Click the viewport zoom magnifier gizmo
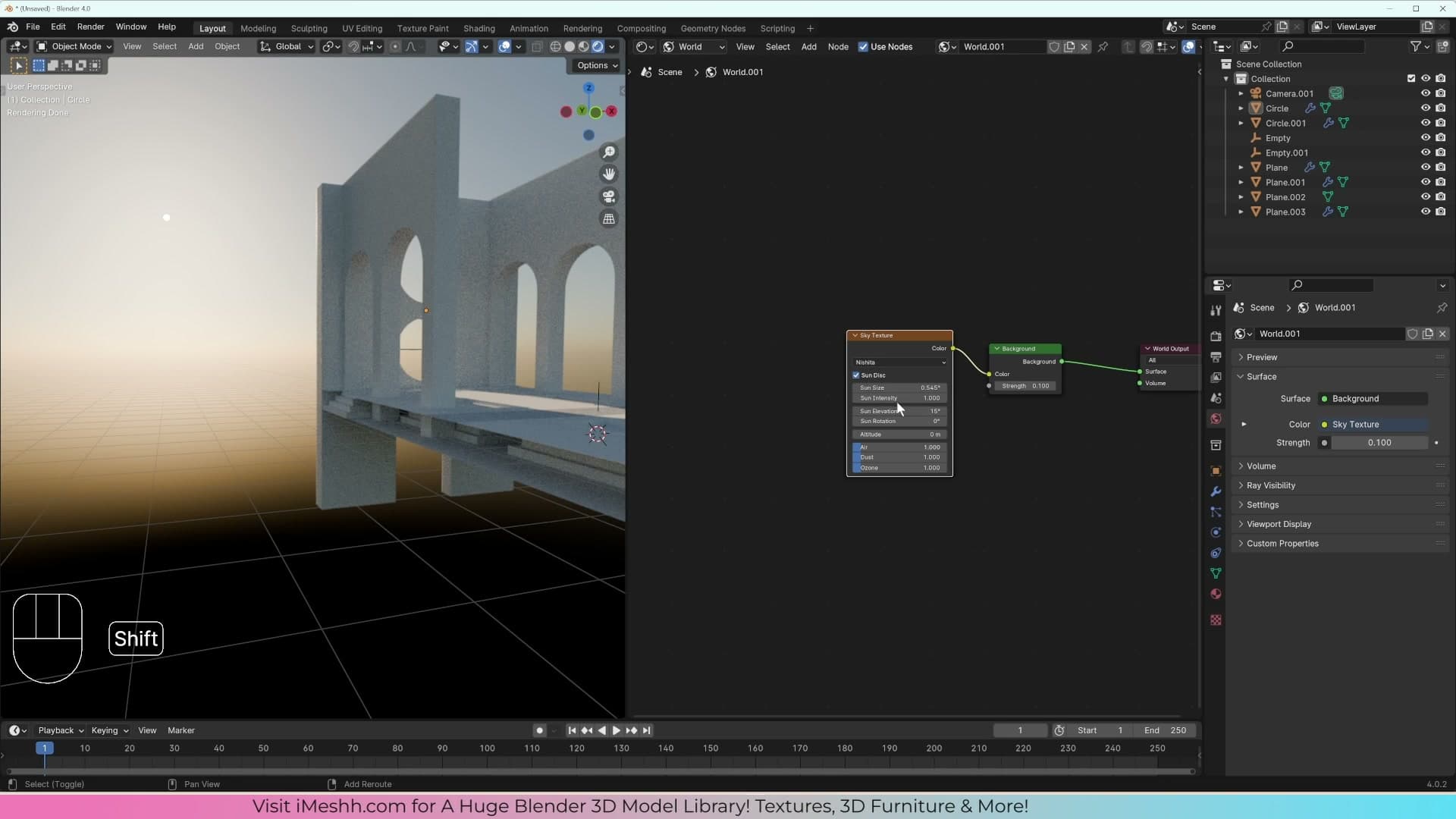Screen dimensions: 1456x819 click(609, 152)
